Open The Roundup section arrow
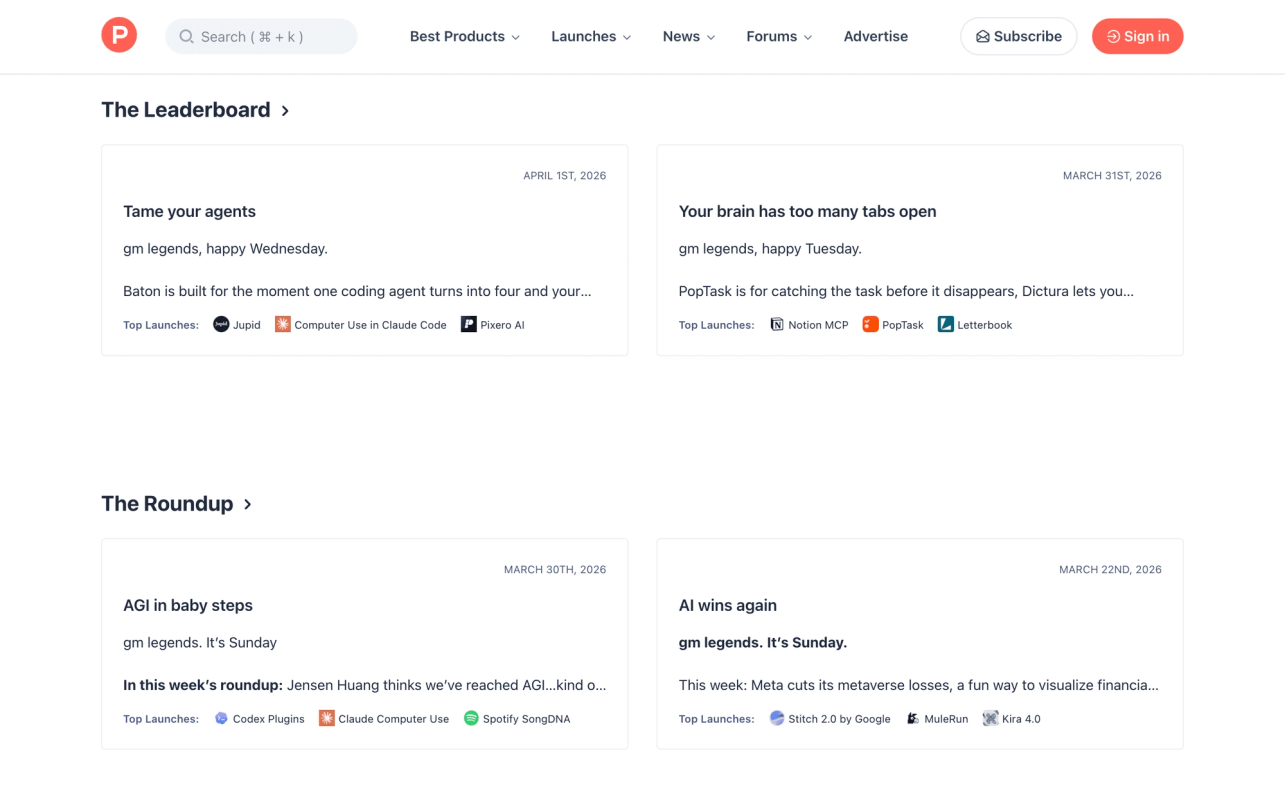The width and height of the screenshot is (1285, 800). coord(248,505)
